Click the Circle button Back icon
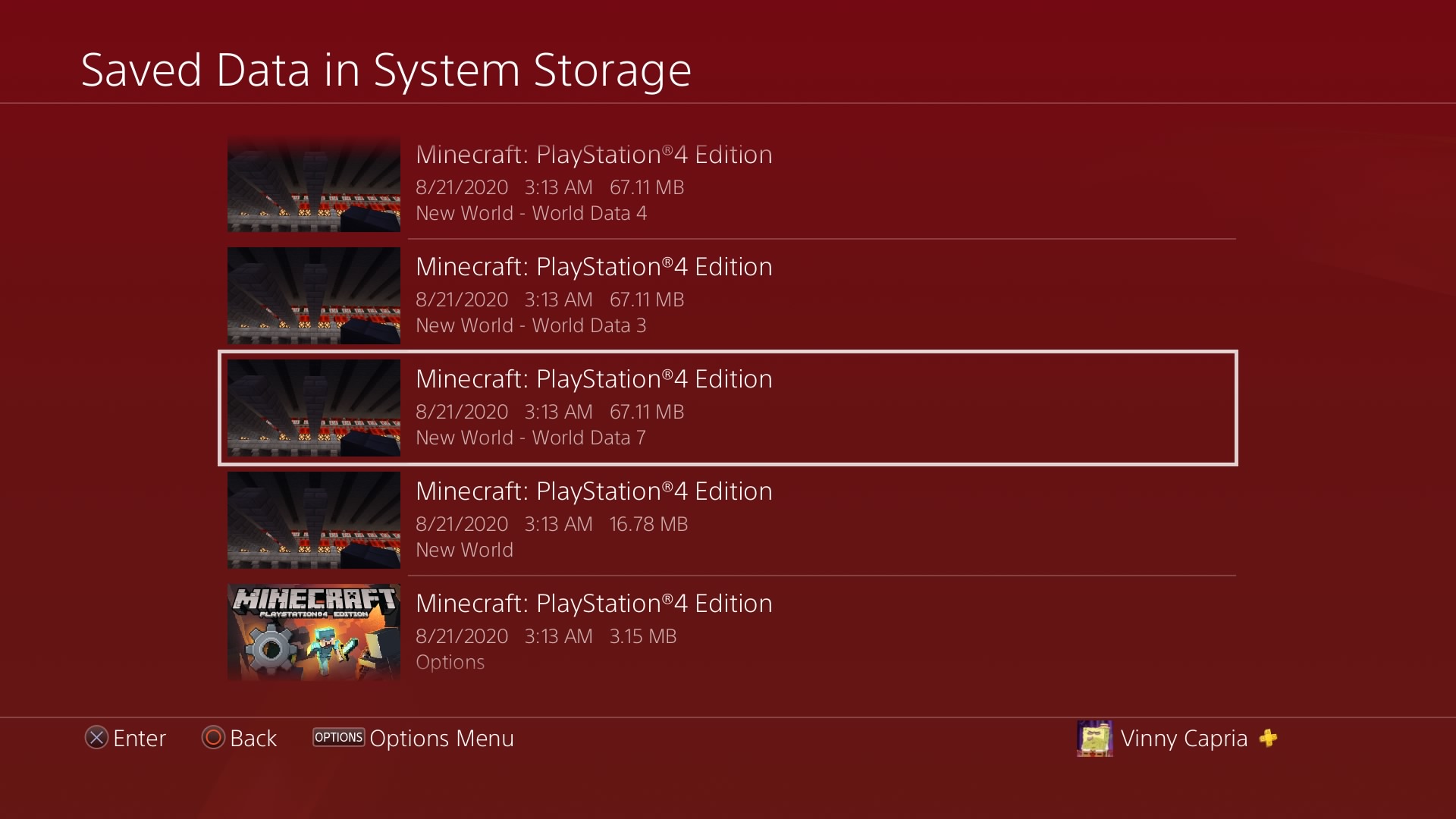This screenshot has height=819, width=1456. point(213,738)
